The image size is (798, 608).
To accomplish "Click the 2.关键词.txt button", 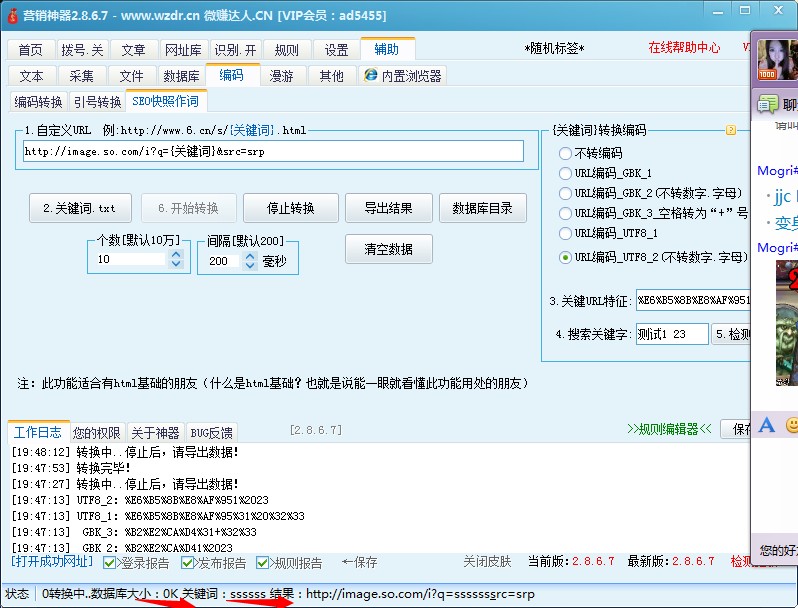I will 80,208.
